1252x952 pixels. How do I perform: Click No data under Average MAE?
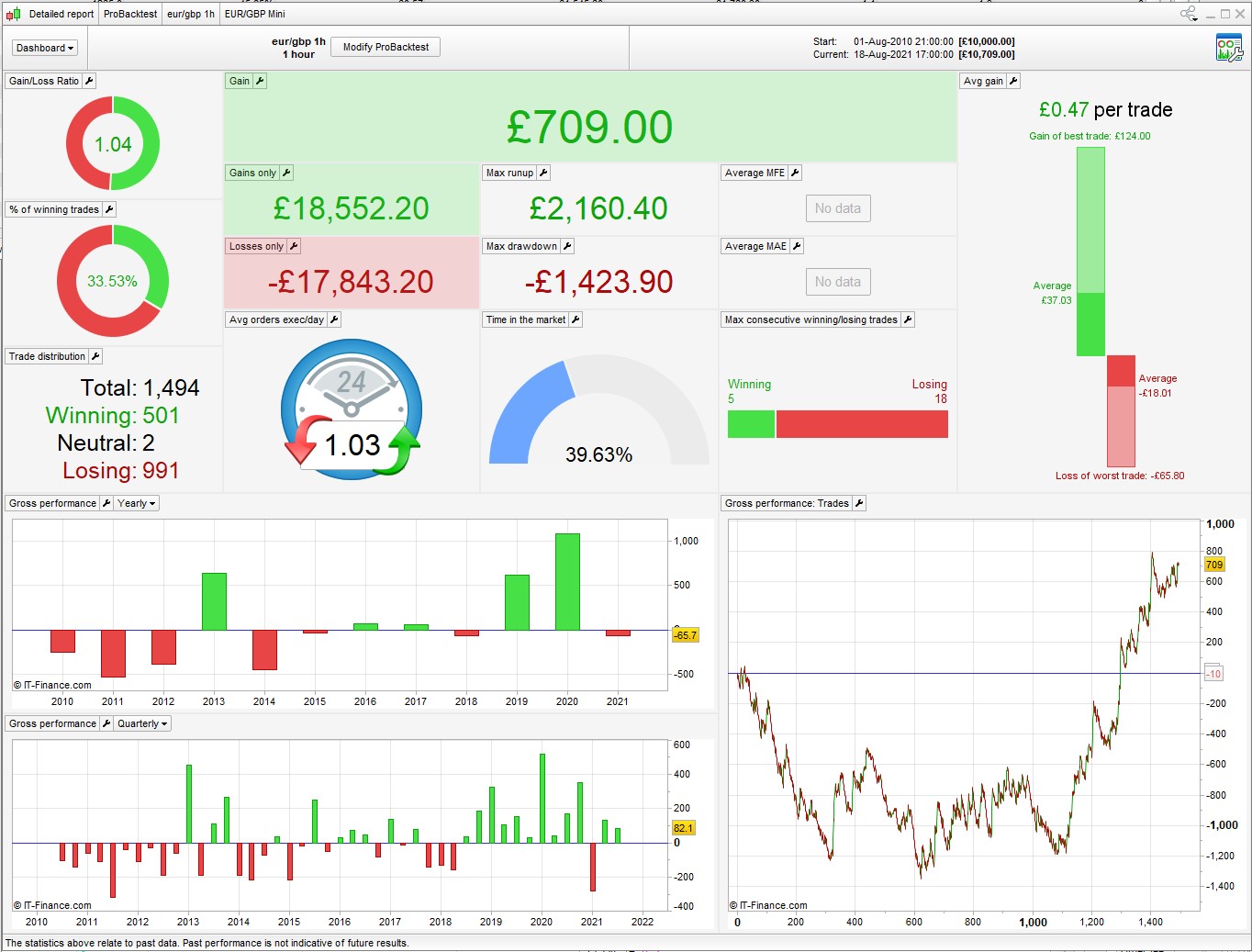838,282
